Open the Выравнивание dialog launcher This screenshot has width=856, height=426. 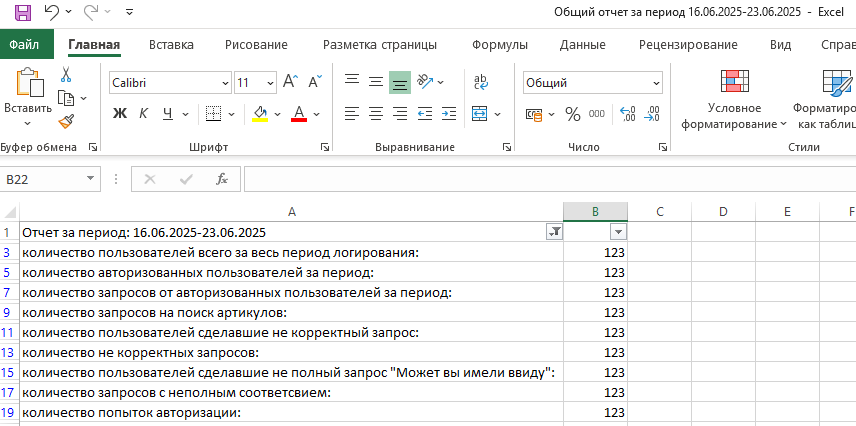tap(506, 147)
